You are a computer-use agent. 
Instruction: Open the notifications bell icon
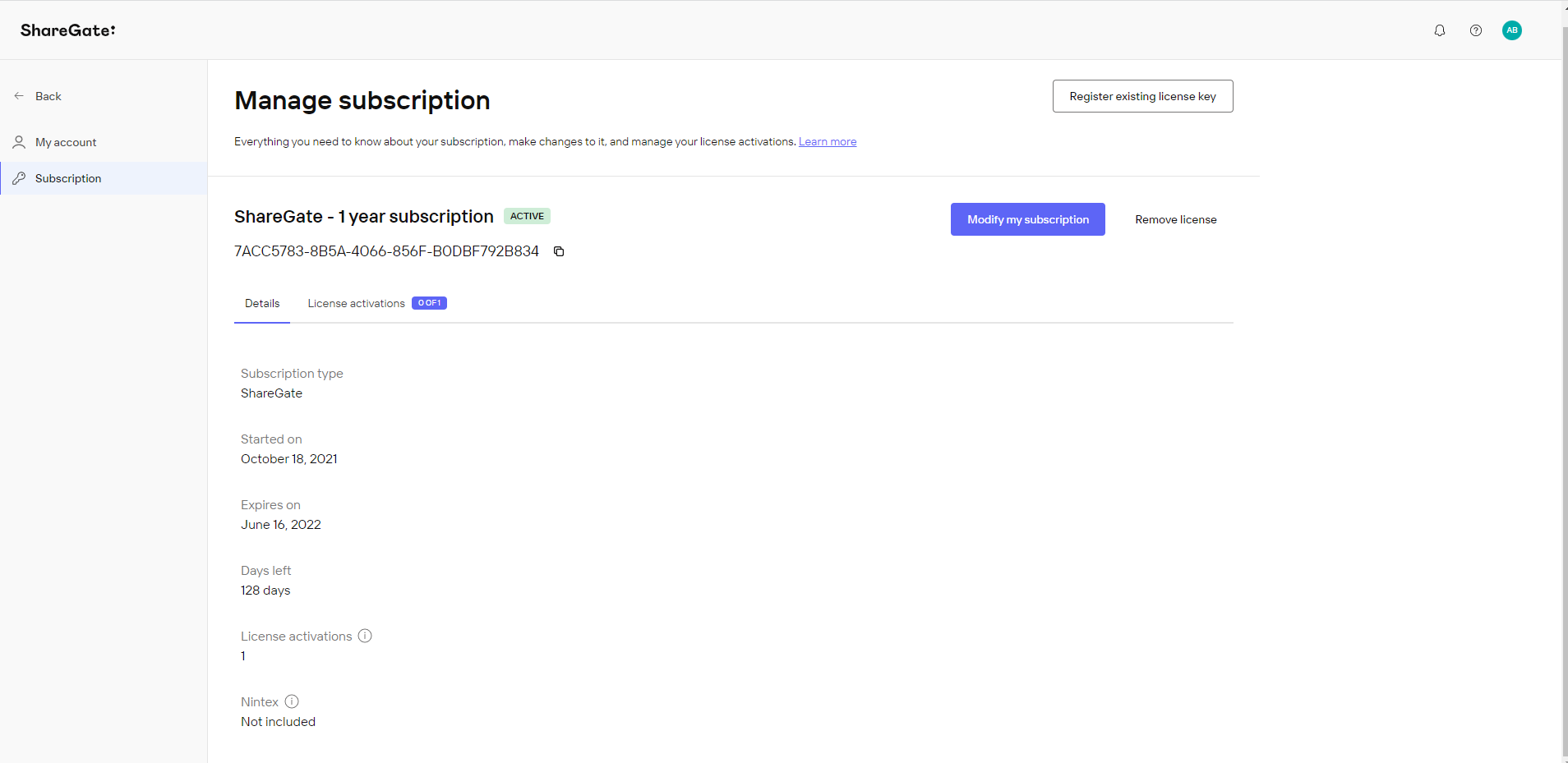pyautogui.click(x=1439, y=30)
